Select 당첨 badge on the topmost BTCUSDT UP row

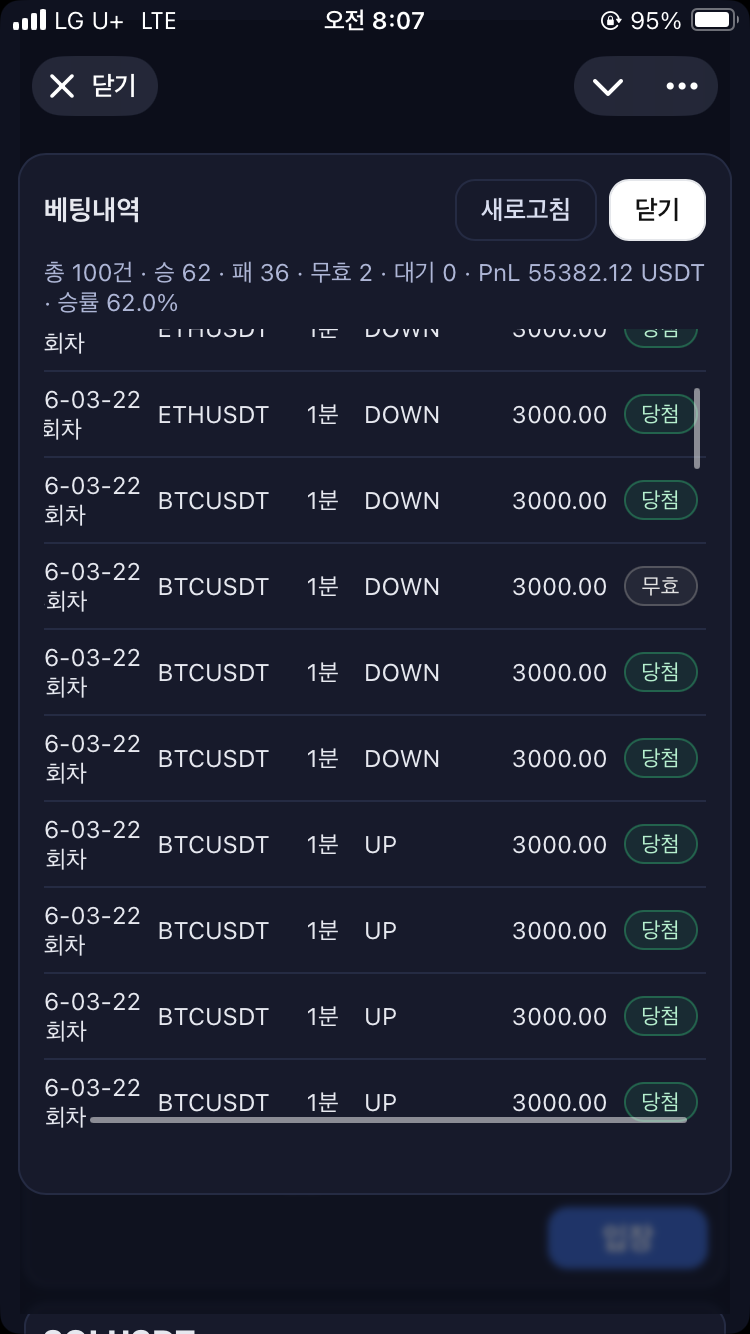coord(661,845)
